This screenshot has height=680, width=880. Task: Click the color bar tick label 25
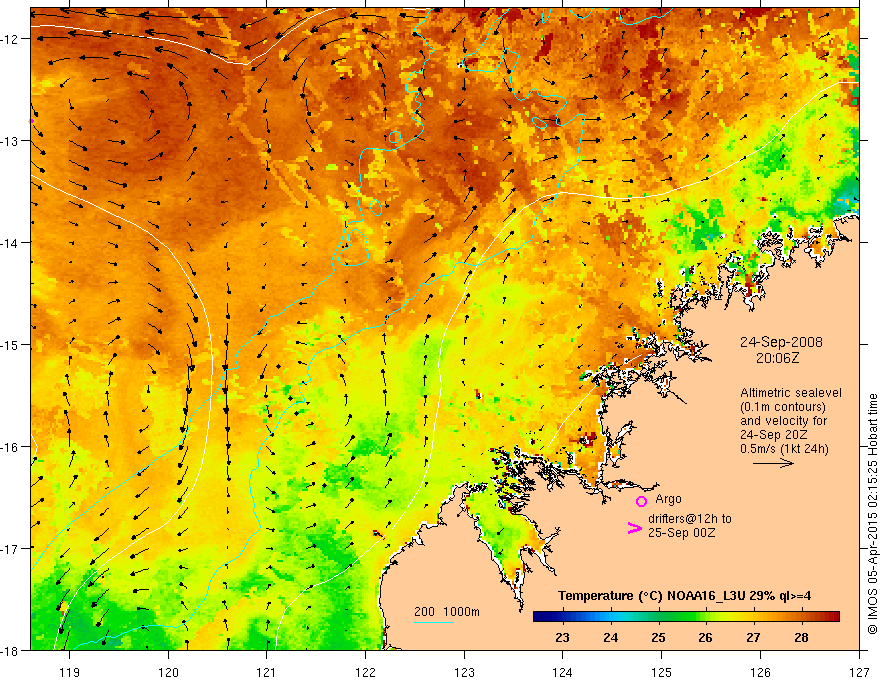[658, 637]
